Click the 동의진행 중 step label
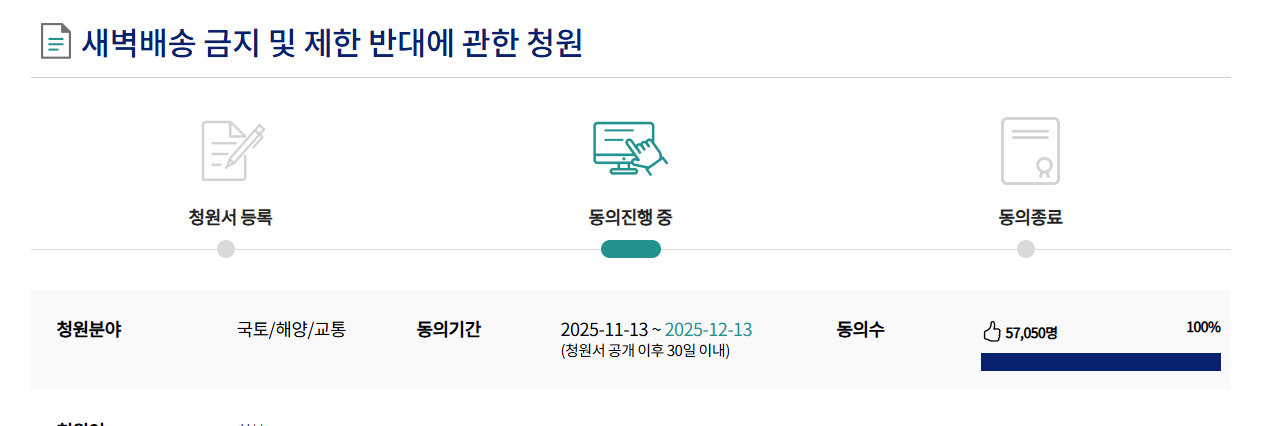Viewport: 1277px width, 426px height. pos(630,217)
